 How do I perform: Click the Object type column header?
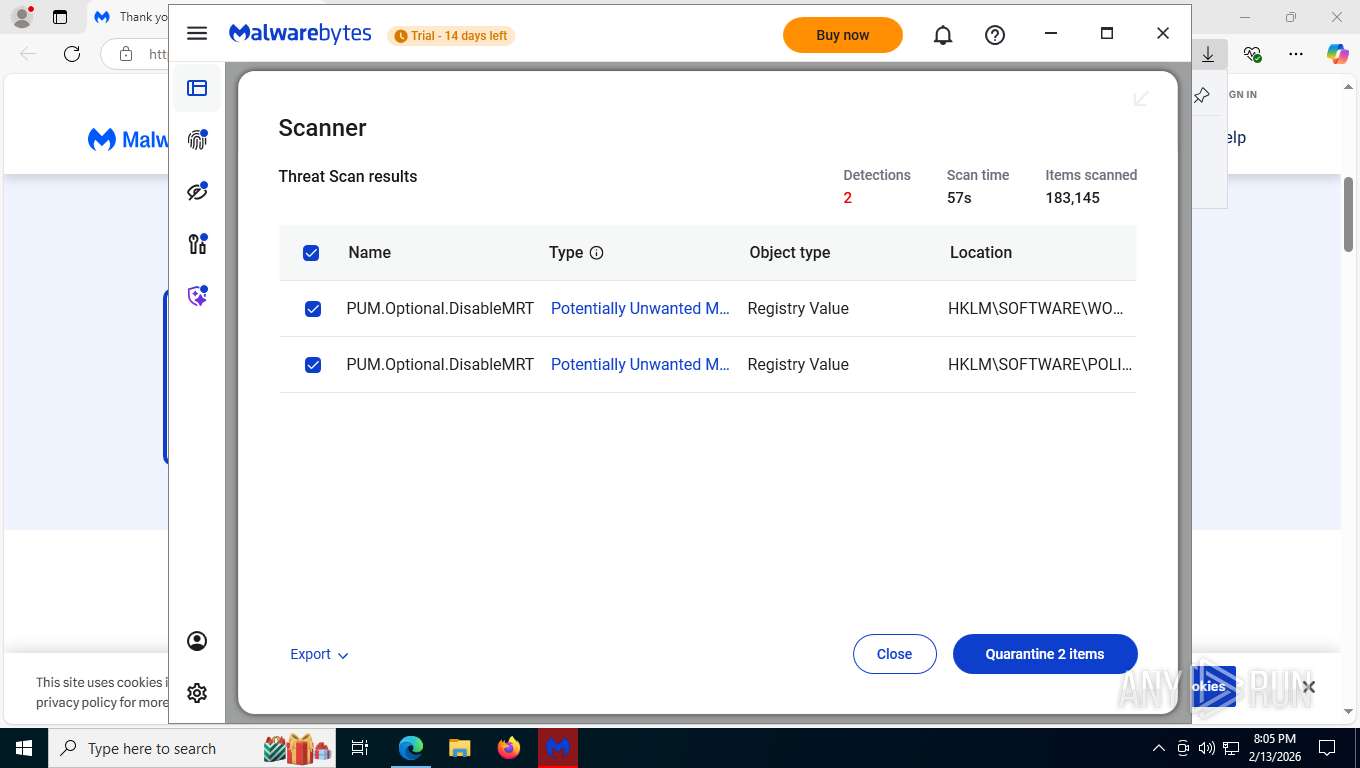pyautogui.click(x=789, y=252)
